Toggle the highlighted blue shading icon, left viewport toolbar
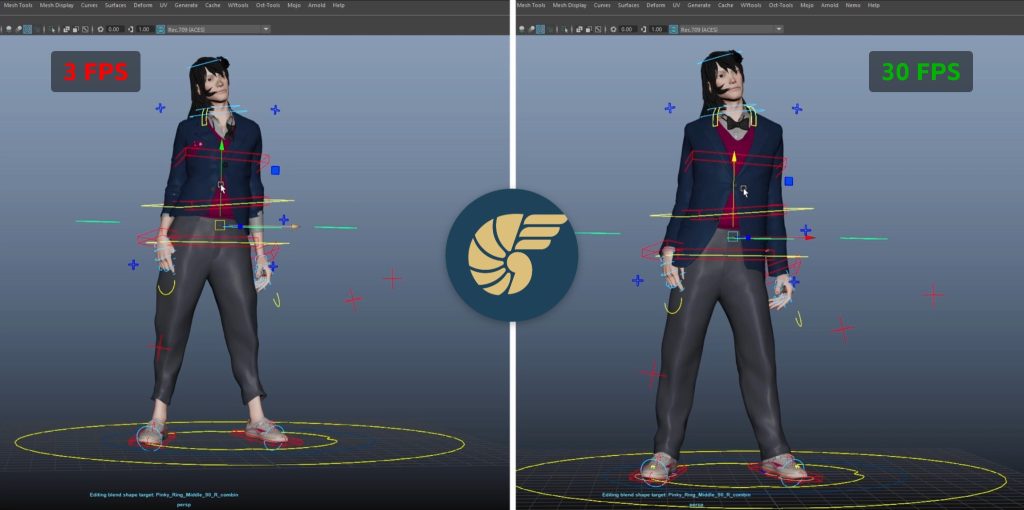This screenshot has height=510, width=1024. pos(27,29)
